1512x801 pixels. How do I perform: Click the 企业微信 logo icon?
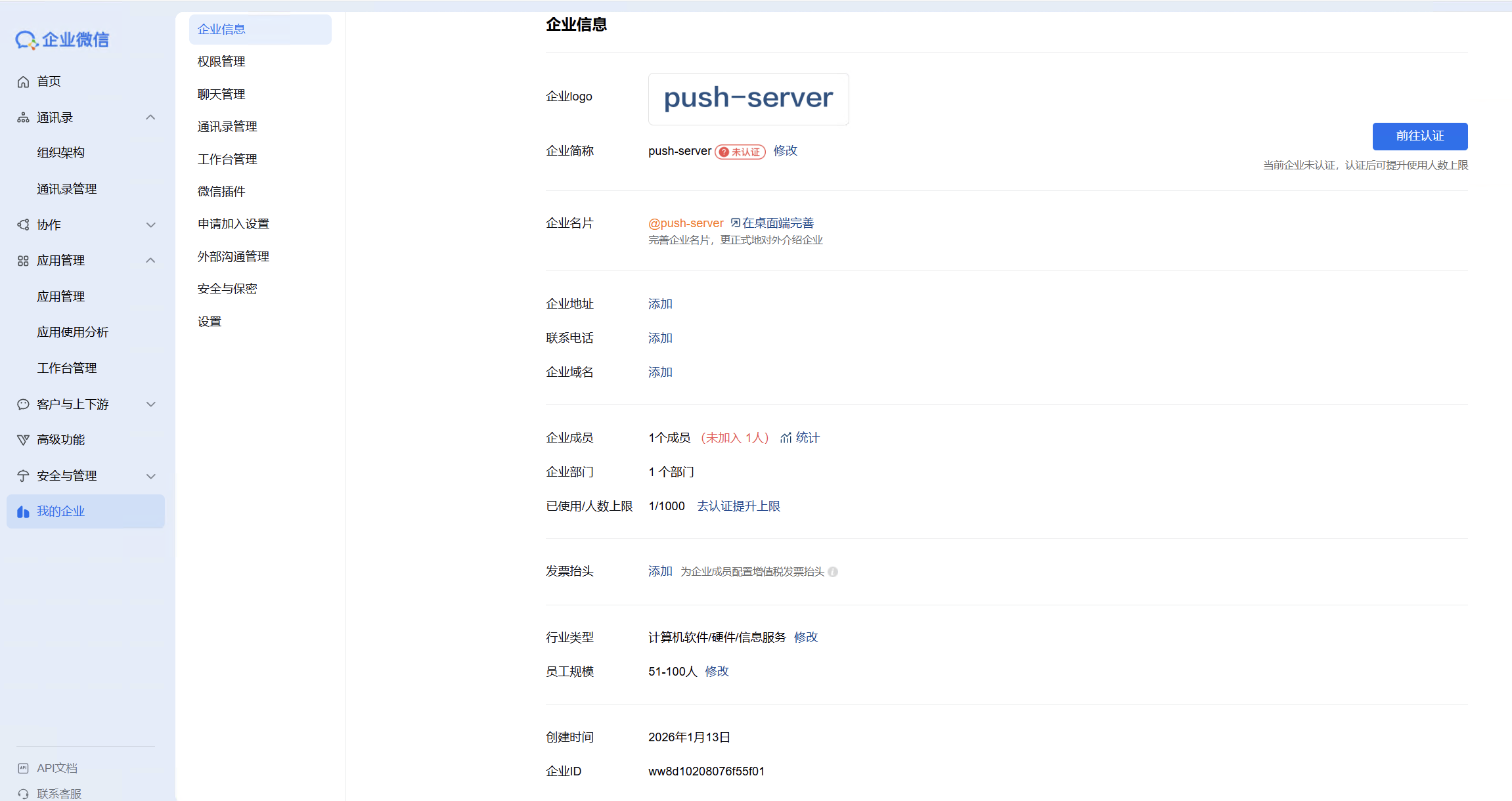(x=27, y=40)
